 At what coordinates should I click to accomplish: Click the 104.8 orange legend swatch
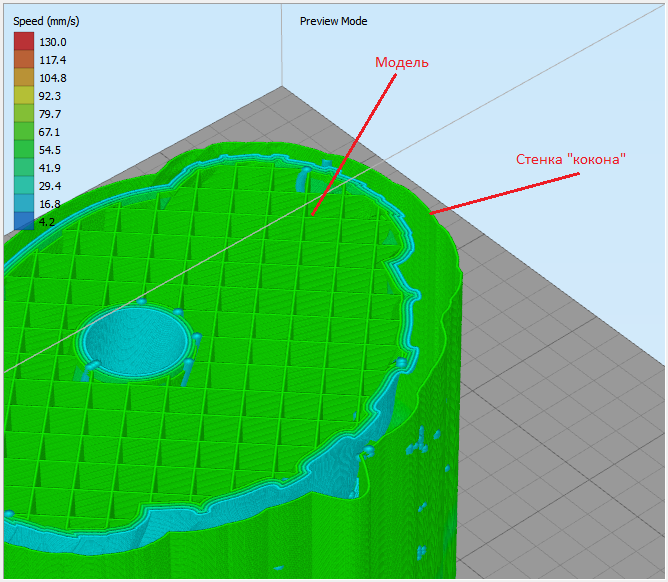(24, 77)
